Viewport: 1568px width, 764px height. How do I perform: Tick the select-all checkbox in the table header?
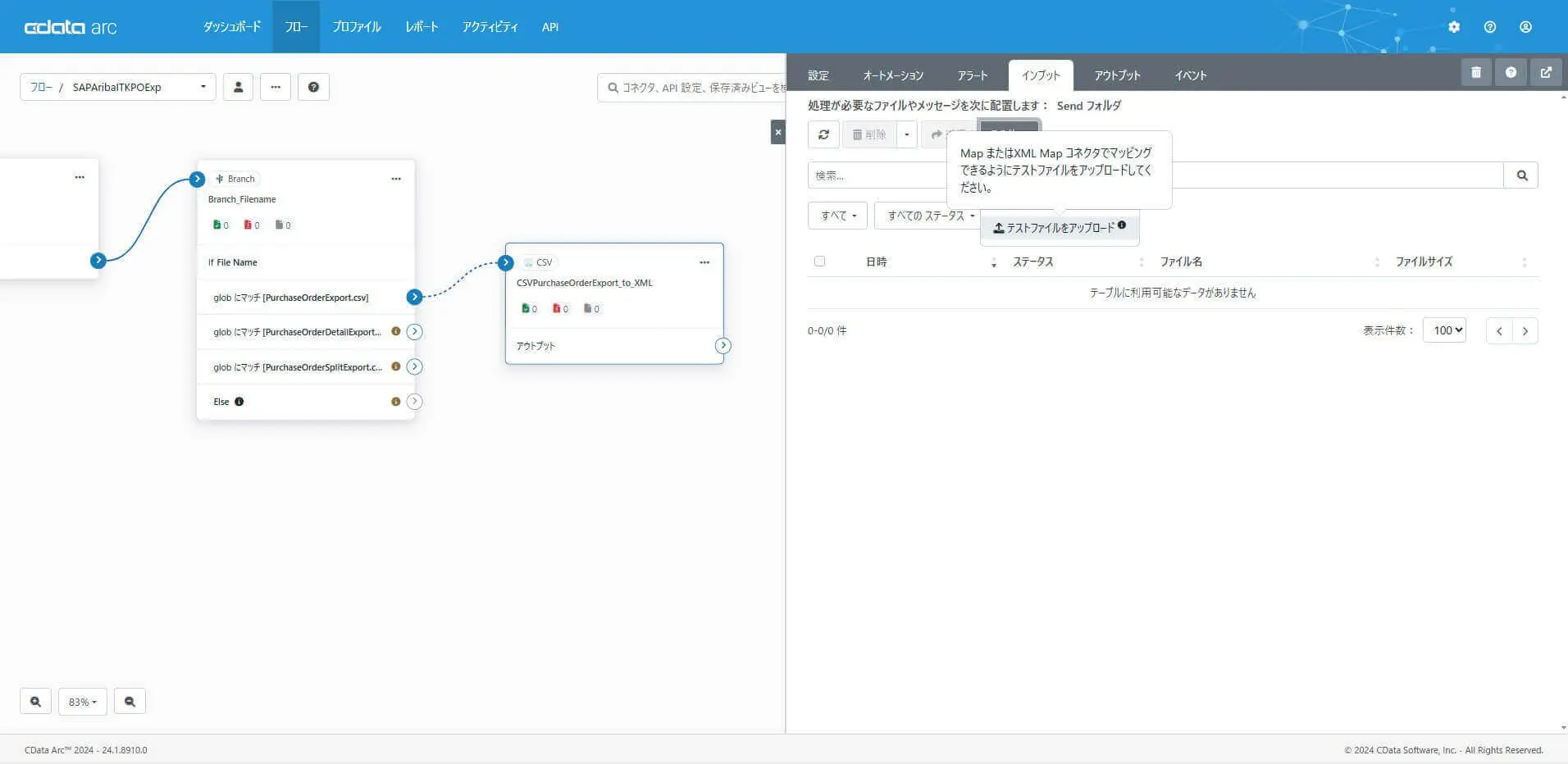point(819,261)
